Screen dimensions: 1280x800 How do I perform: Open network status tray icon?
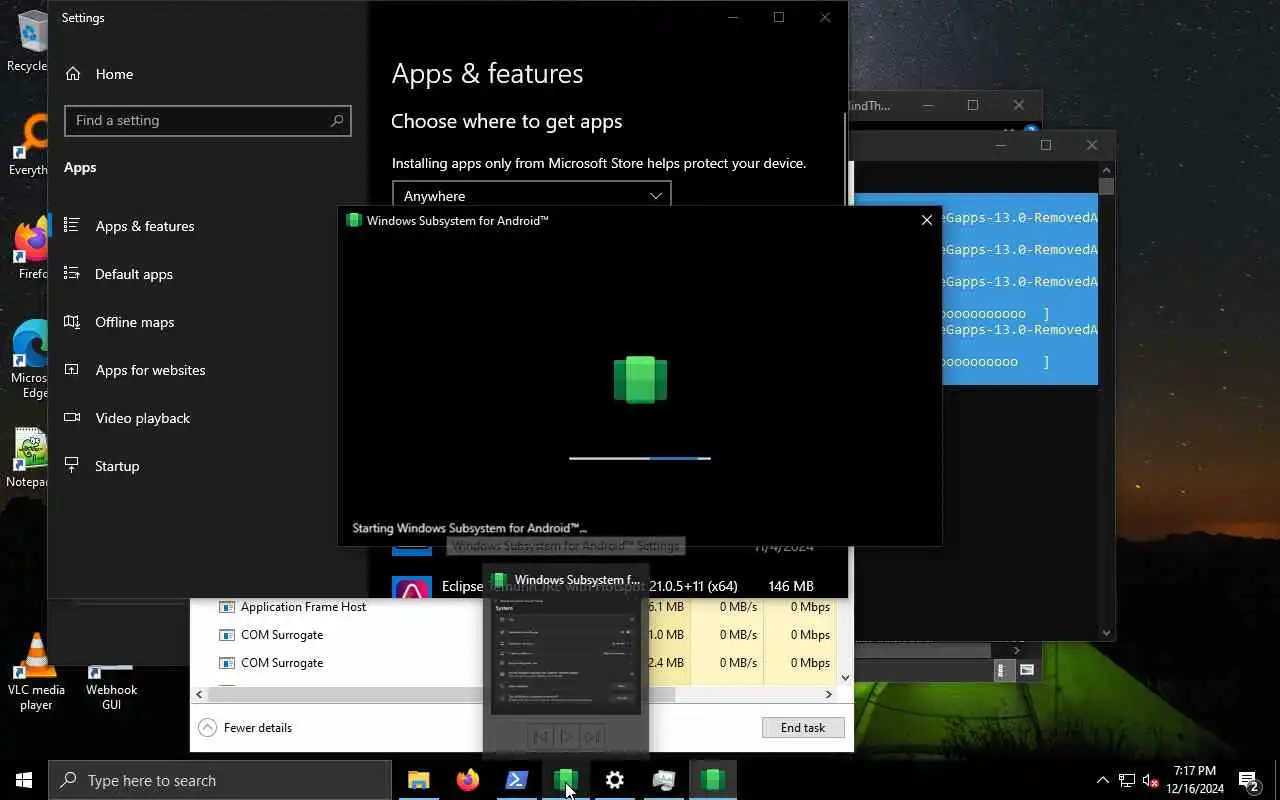coord(1126,780)
